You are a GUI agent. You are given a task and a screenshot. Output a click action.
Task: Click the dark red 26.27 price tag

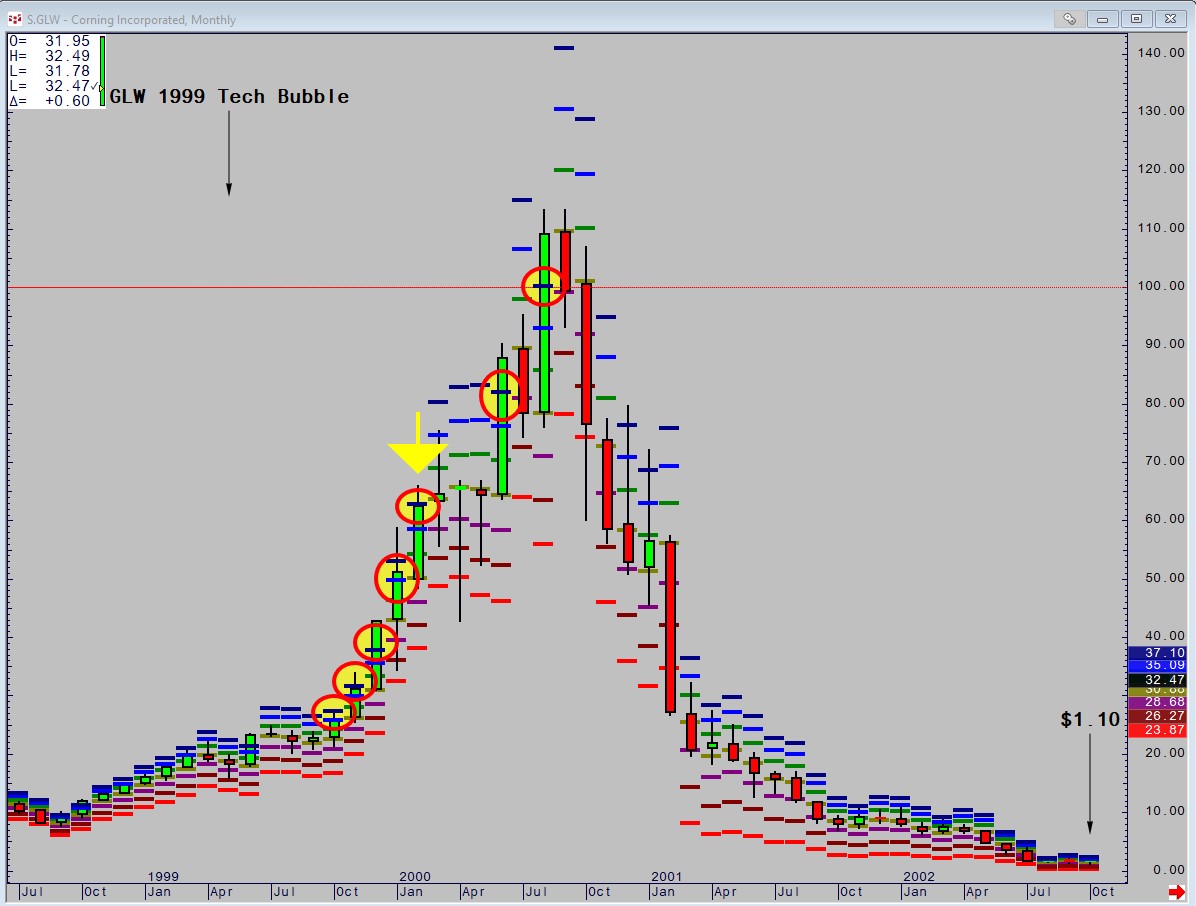pos(1157,715)
